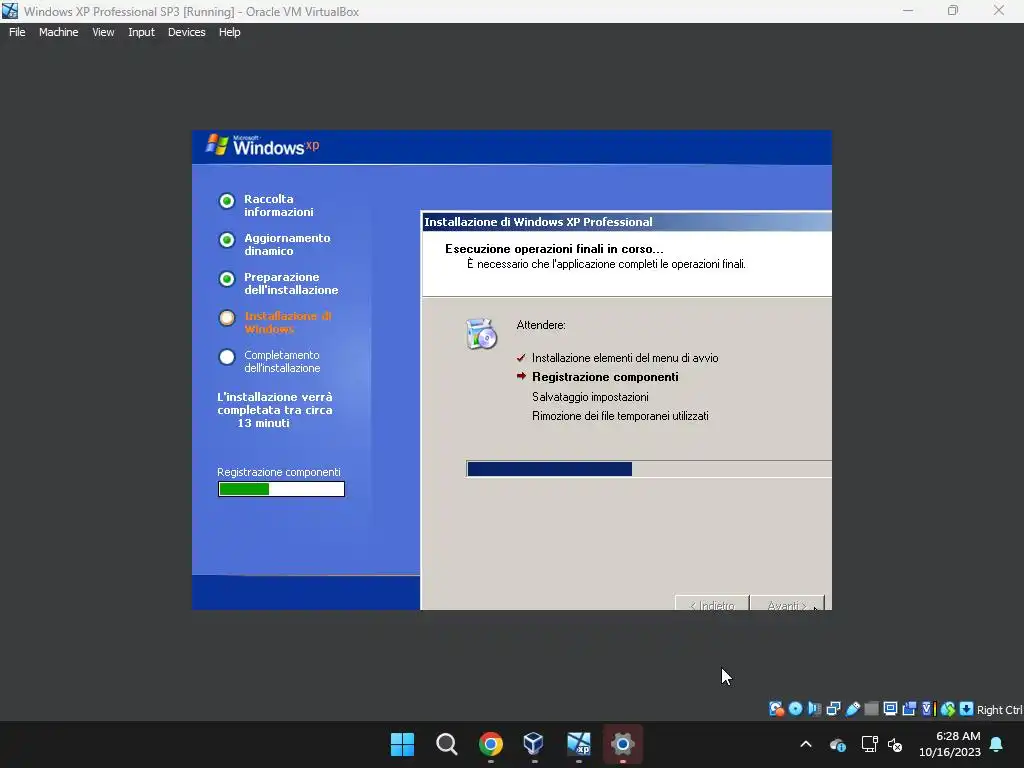Click the green Registrazione componenti progress bar
The width and height of the screenshot is (1024, 768).
(x=281, y=489)
